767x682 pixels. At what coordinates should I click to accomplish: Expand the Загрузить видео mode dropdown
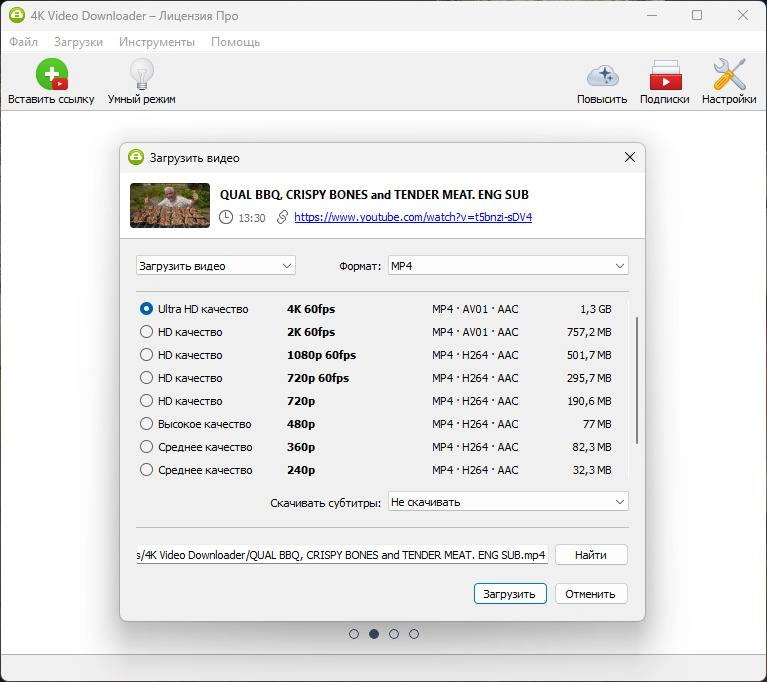coord(216,266)
